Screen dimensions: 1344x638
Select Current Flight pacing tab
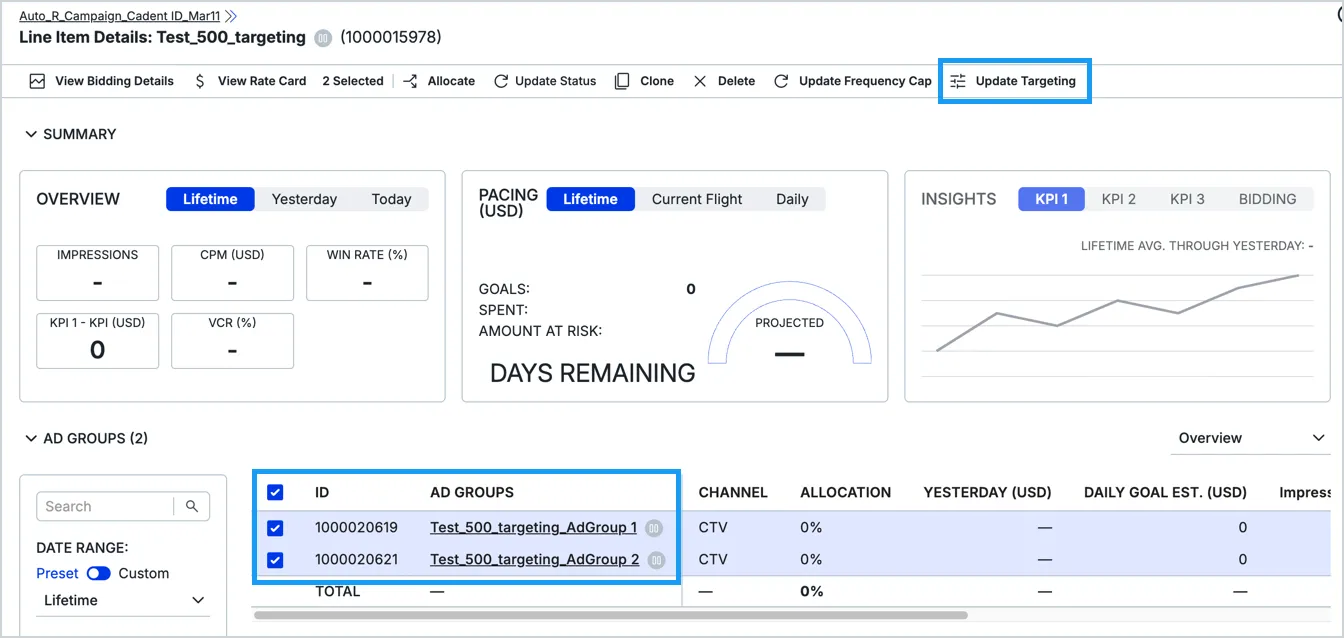point(697,199)
